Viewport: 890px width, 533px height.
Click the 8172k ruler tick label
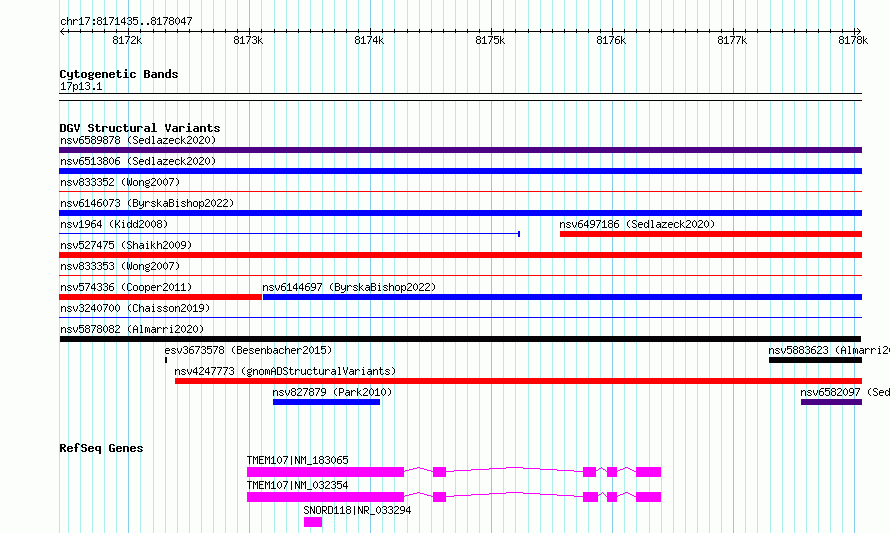click(127, 40)
